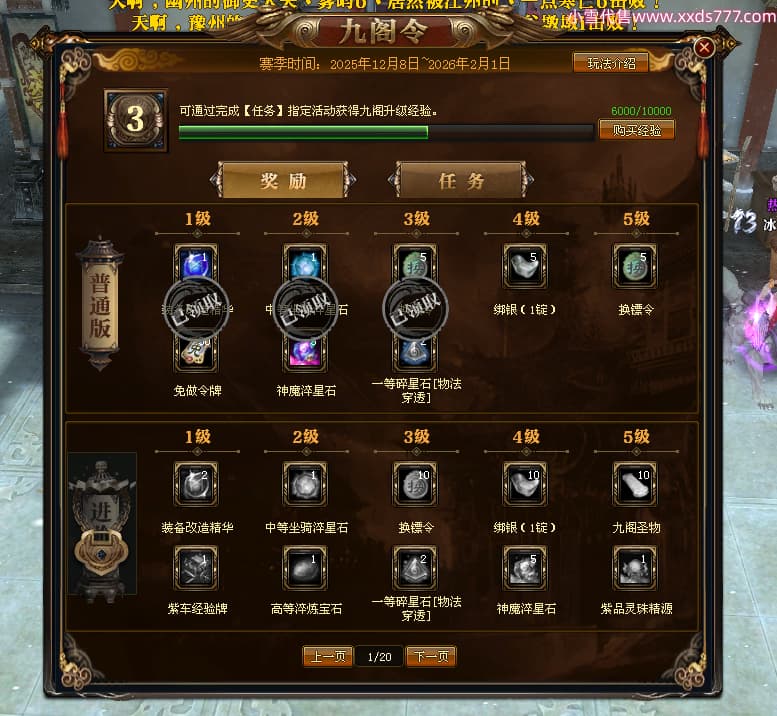Select the 九阁圣物 reward icon
The height and width of the screenshot is (716, 777).
(x=635, y=484)
